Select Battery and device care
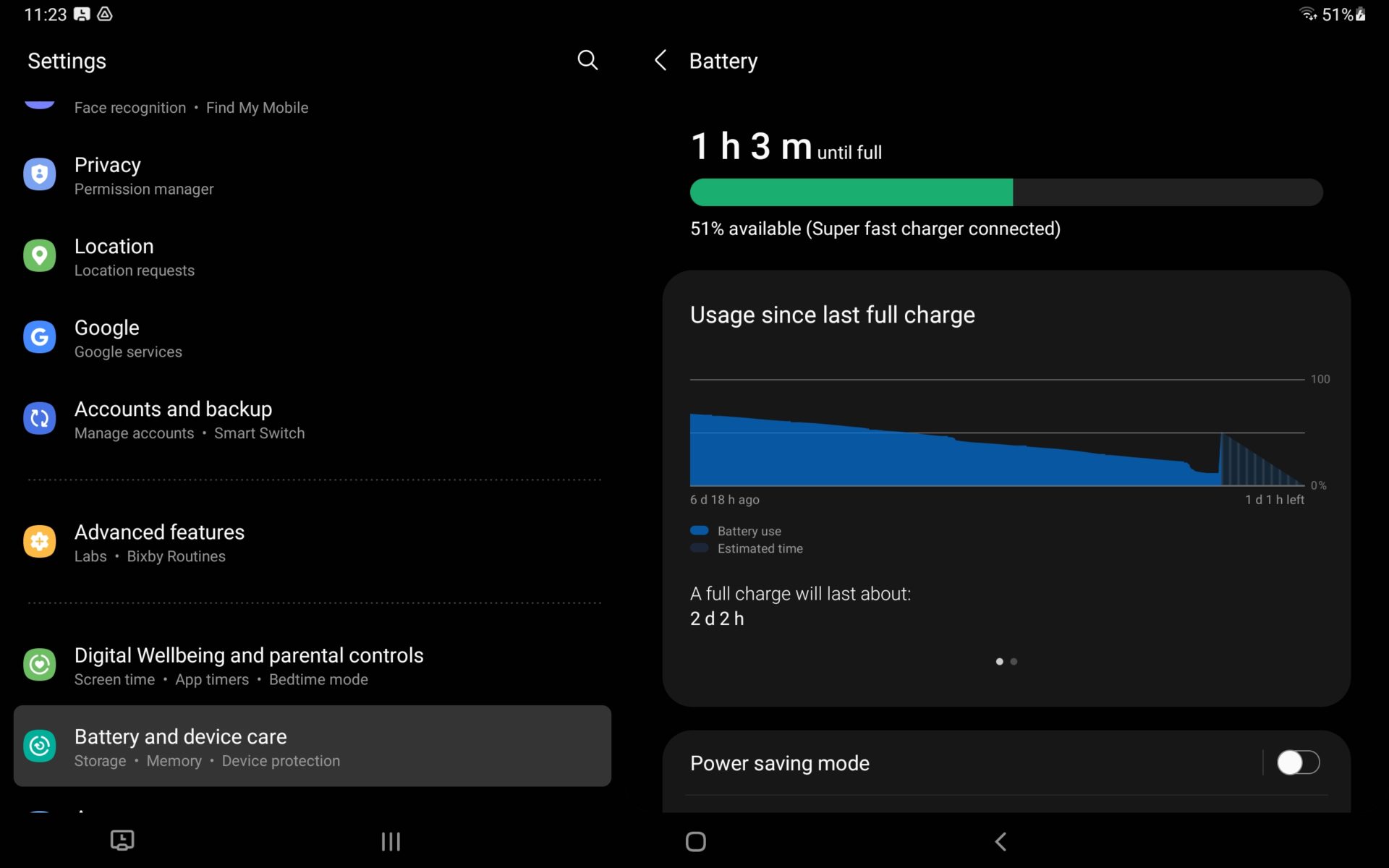Screen dimensions: 1389x868 tap(313, 746)
